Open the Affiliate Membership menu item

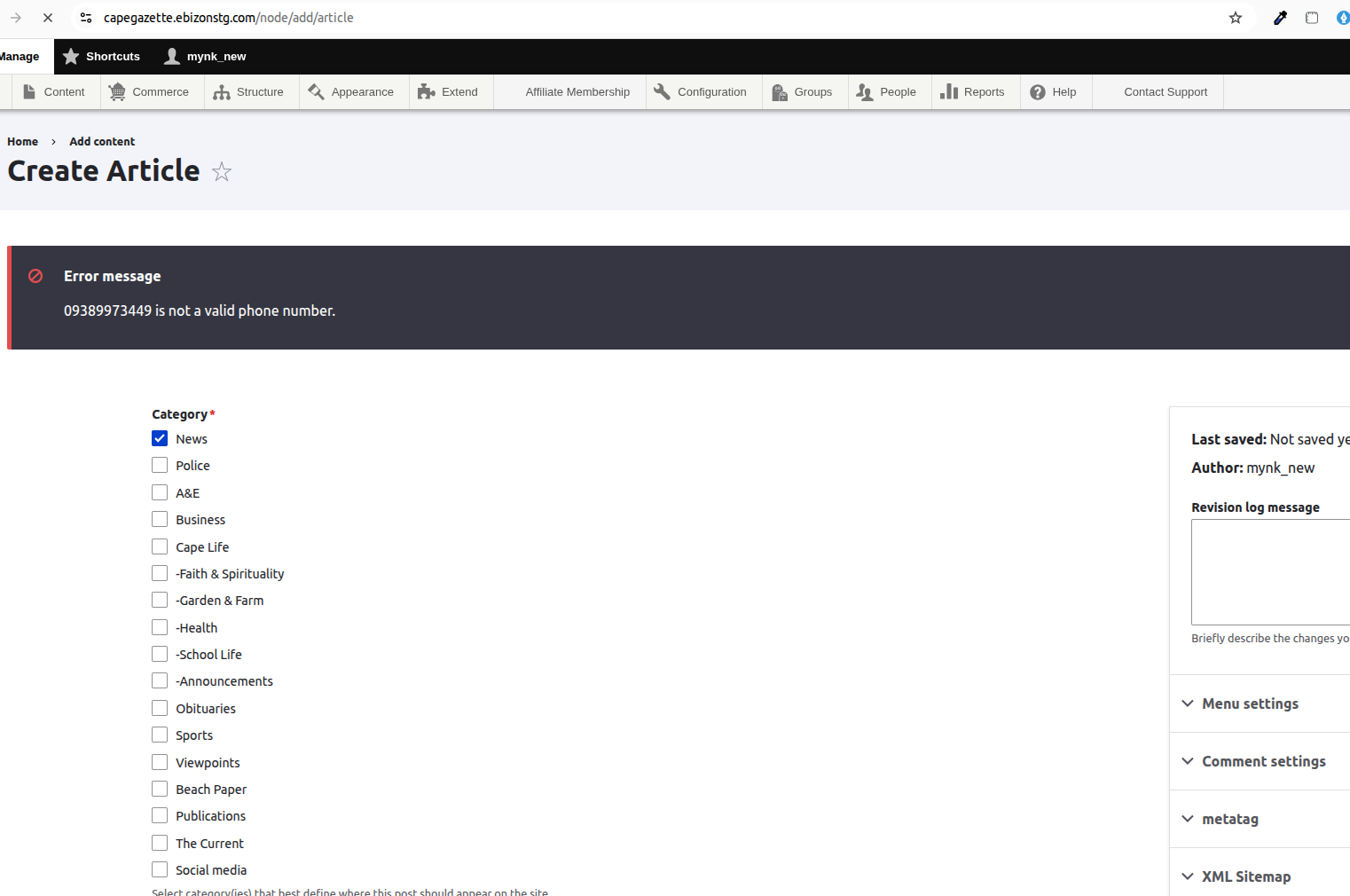click(577, 92)
